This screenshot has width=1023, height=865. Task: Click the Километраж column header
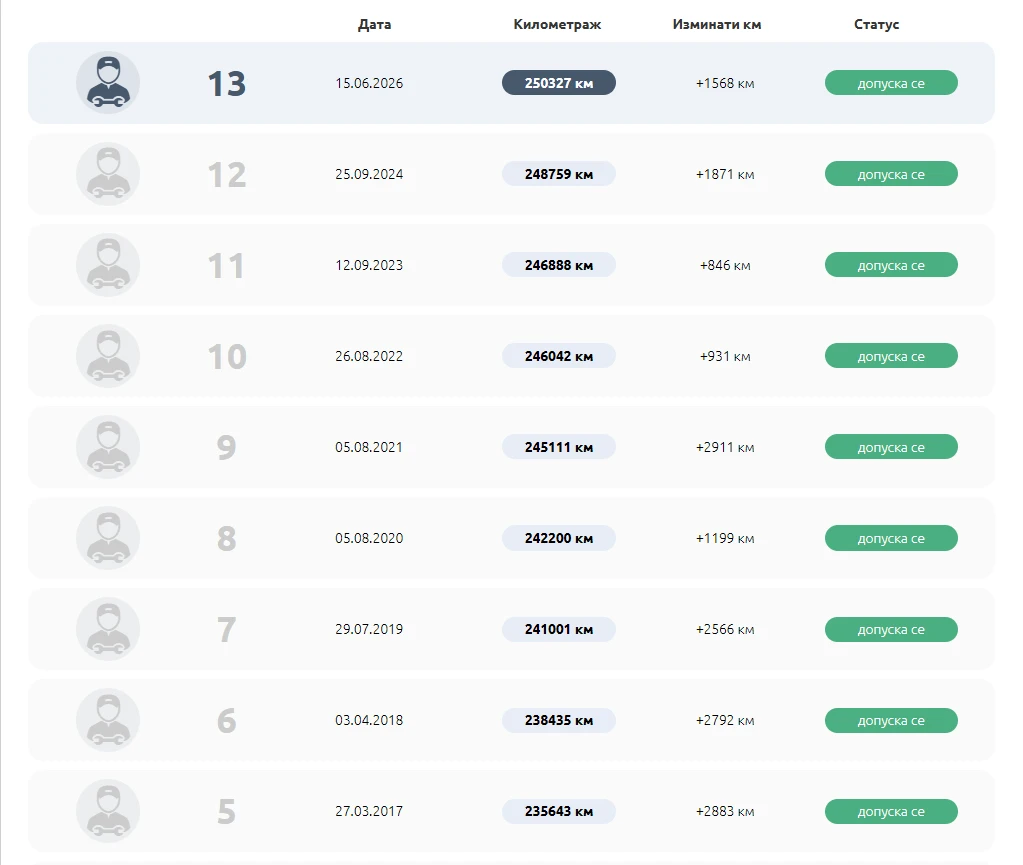[x=557, y=24]
